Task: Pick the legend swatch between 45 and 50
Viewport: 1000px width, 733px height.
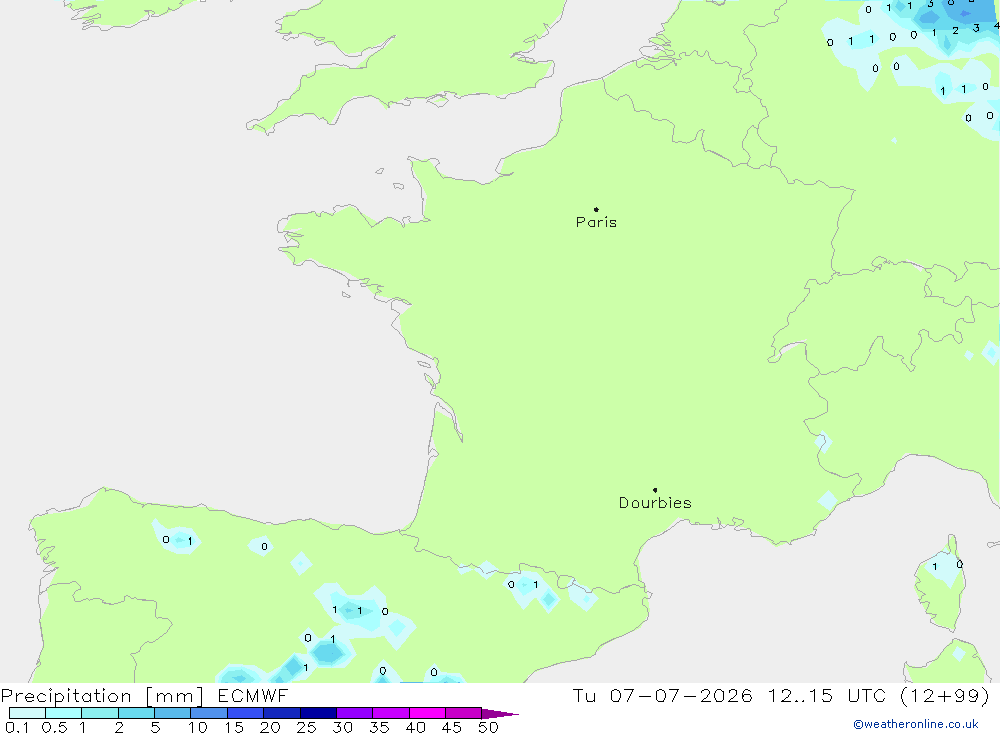Action: point(464,713)
